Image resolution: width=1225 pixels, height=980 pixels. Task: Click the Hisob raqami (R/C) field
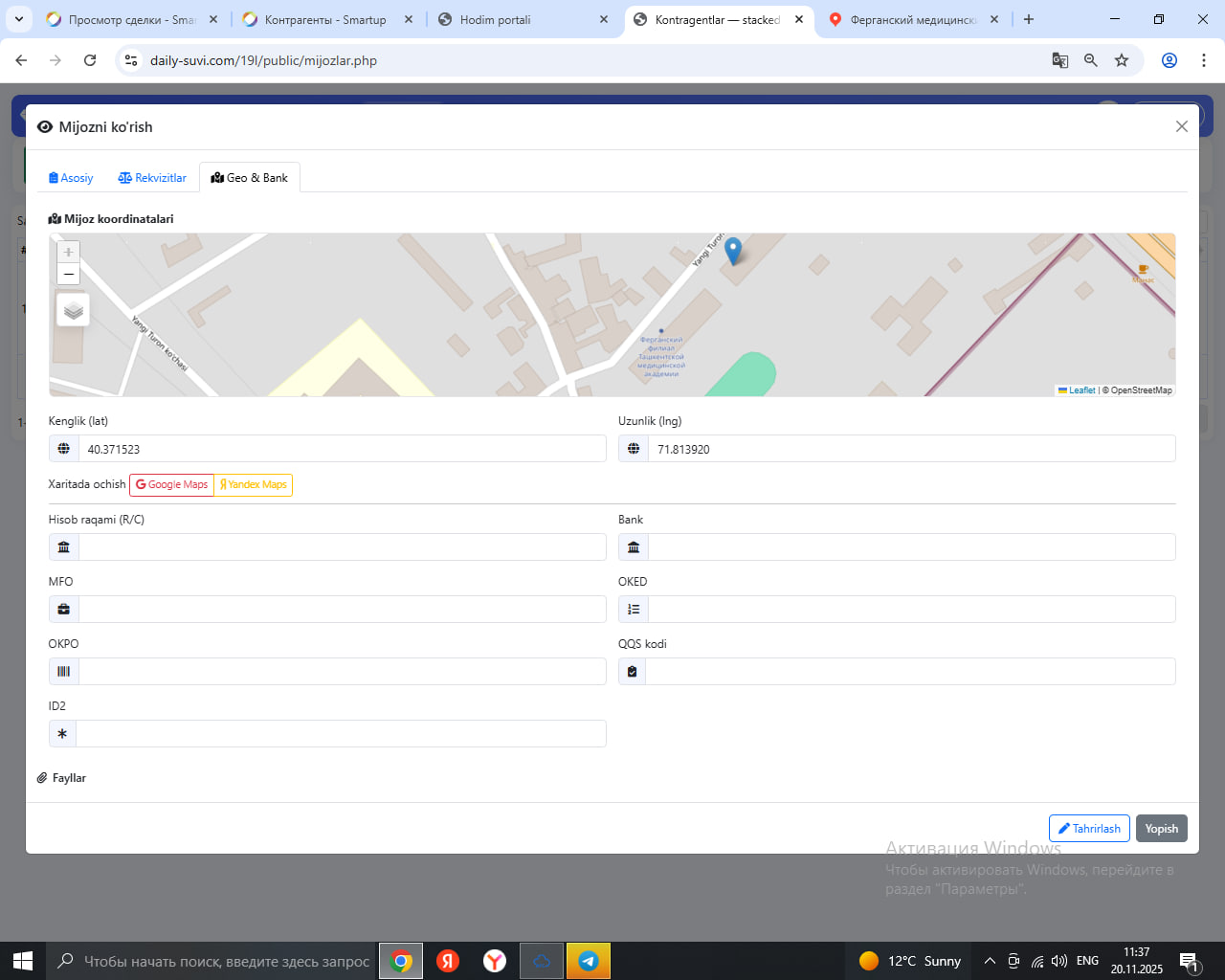(342, 547)
